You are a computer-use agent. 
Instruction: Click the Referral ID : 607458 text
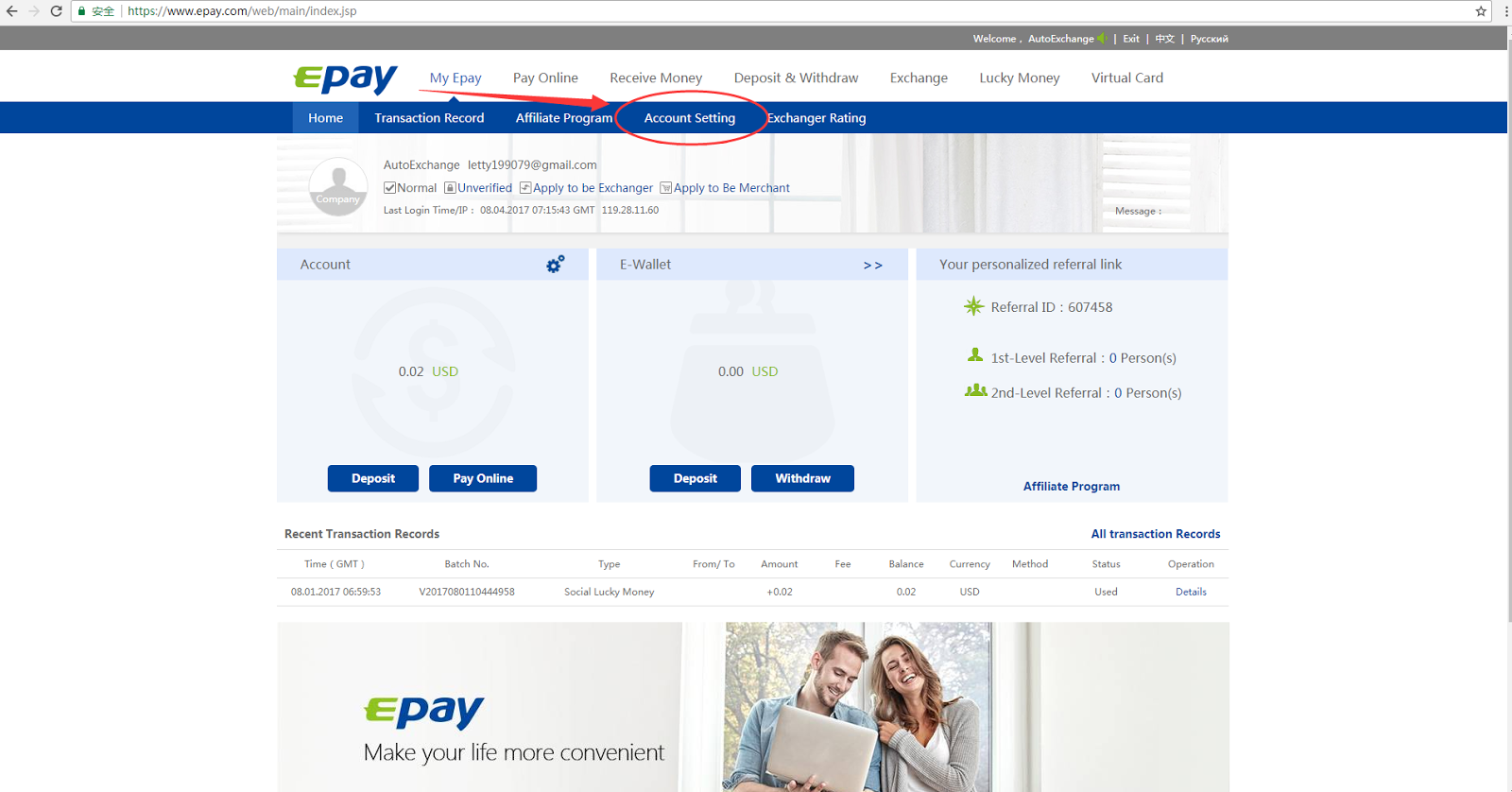click(1052, 307)
